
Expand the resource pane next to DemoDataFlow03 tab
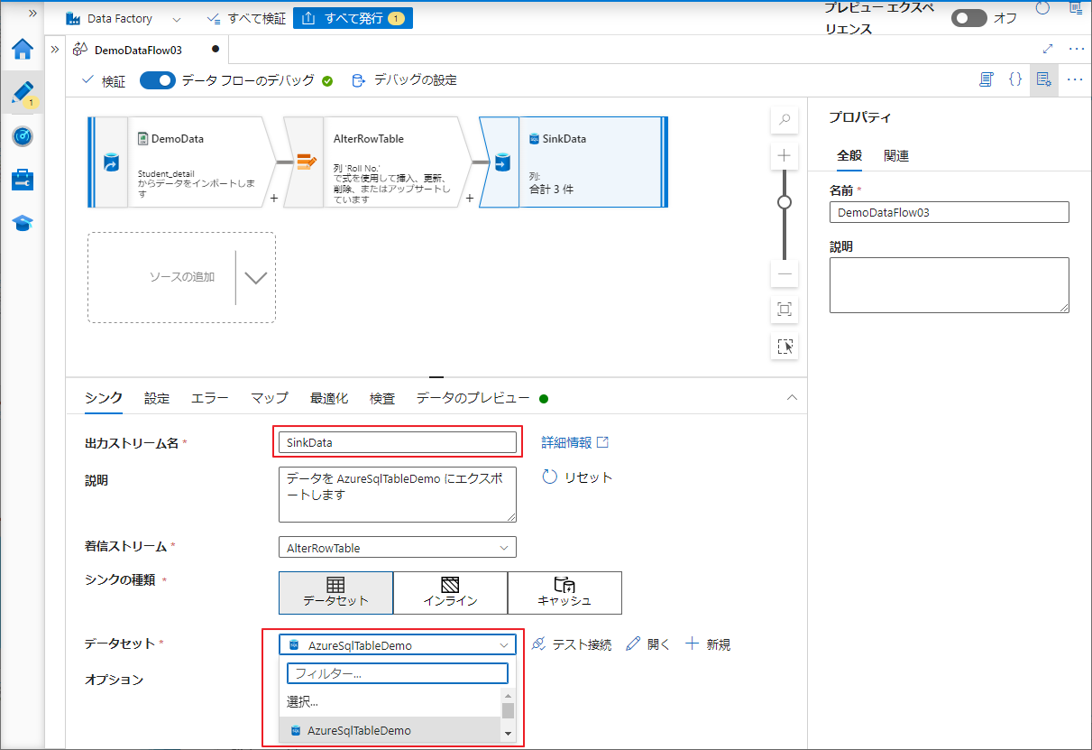[55, 49]
